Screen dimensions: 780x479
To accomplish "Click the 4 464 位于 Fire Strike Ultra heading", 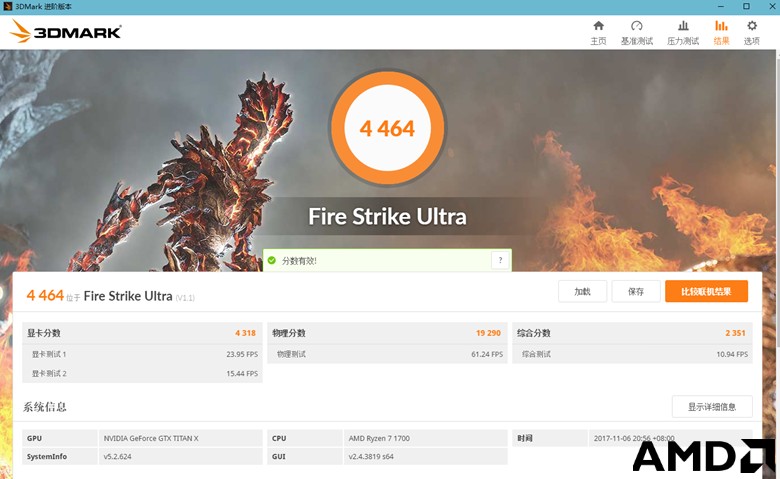I will tap(110, 296).
